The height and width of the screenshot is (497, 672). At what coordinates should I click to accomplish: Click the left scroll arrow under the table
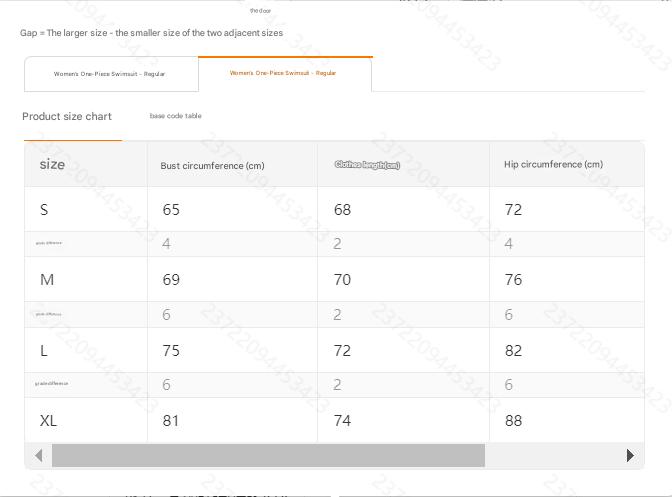(x=39, y=456)
